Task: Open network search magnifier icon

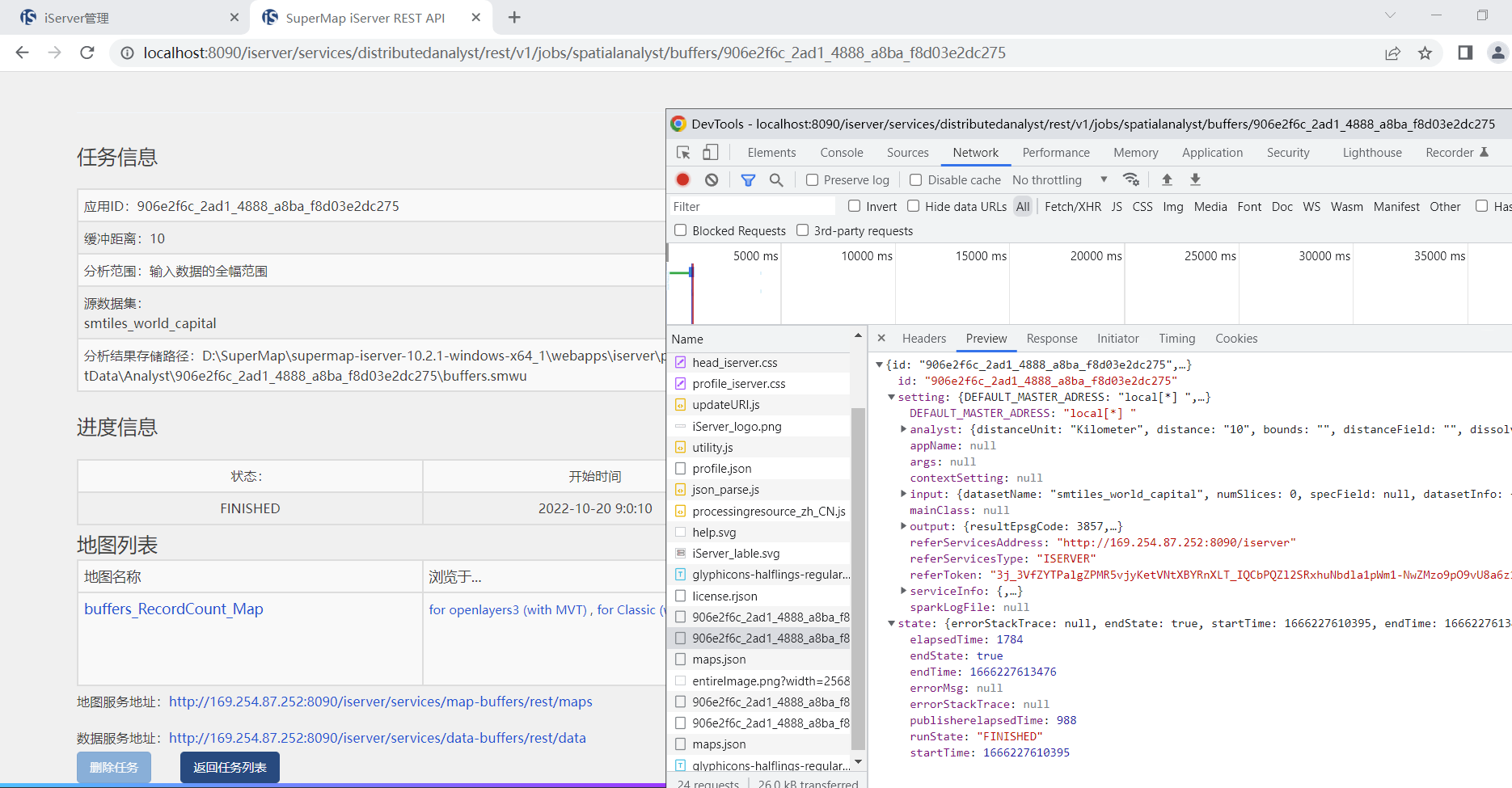Action: [x=776, y=179]
